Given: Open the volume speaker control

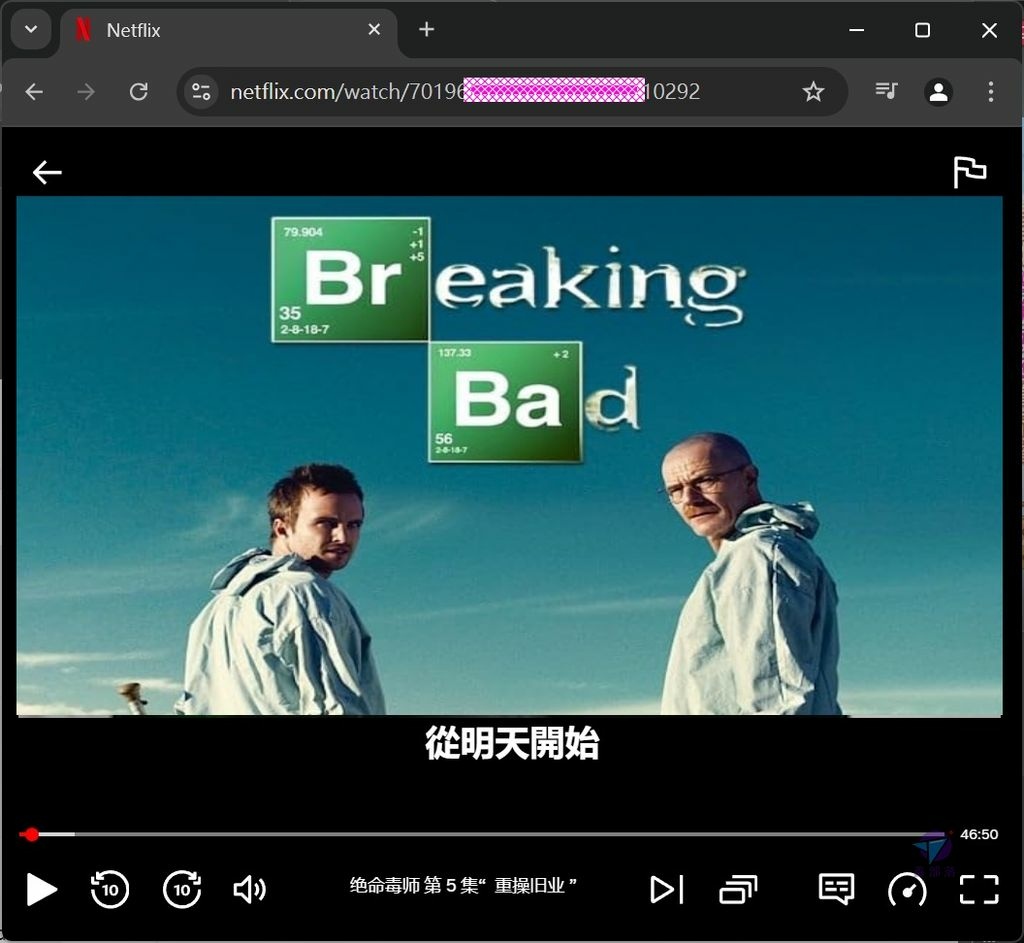Looking at the screenshot, I should [249, 889].
